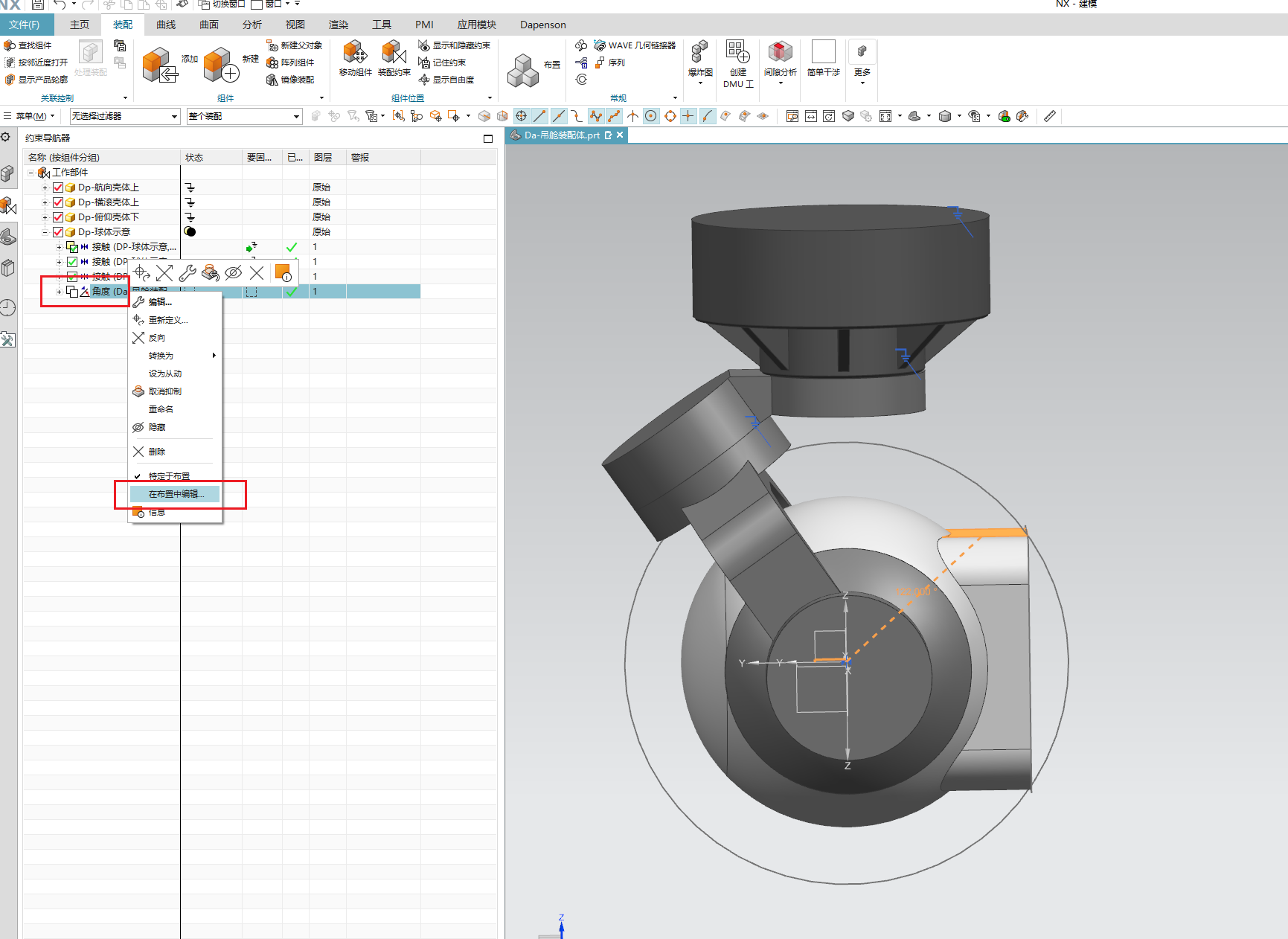Open the 文件(F) file menu button
Screen dimensions: 1288x939
[25, 25]
